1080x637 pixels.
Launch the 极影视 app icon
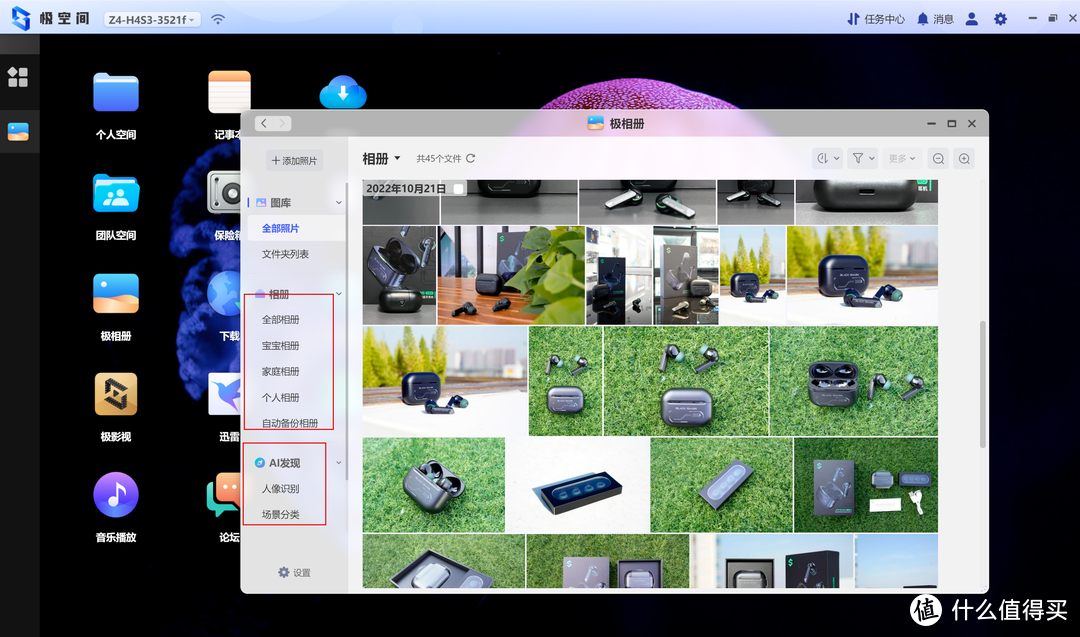116,395
